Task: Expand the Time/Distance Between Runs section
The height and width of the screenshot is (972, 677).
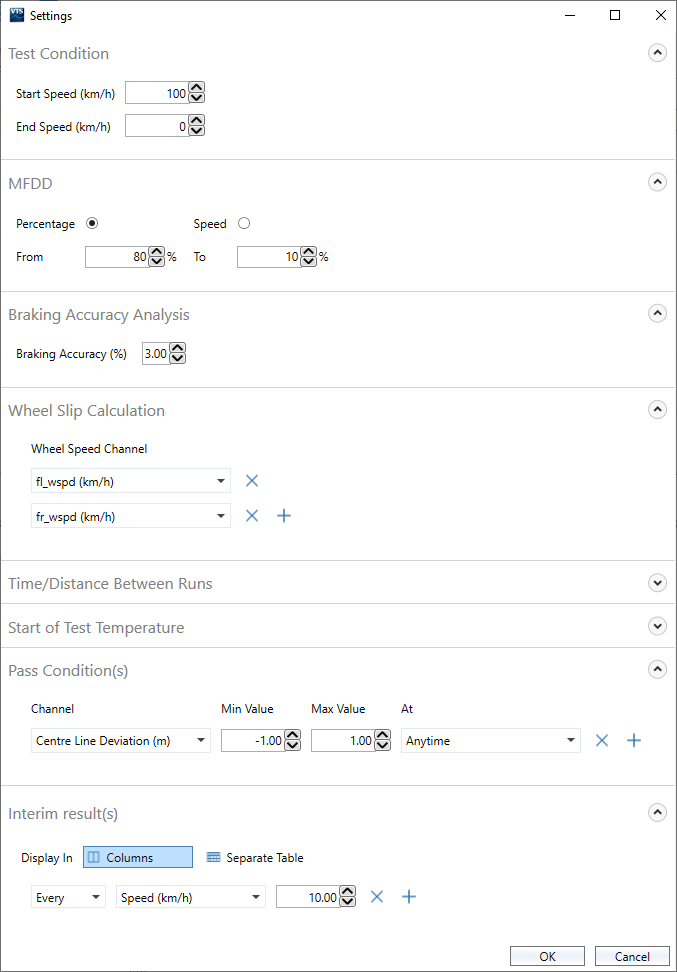Action: coord(657,583)
